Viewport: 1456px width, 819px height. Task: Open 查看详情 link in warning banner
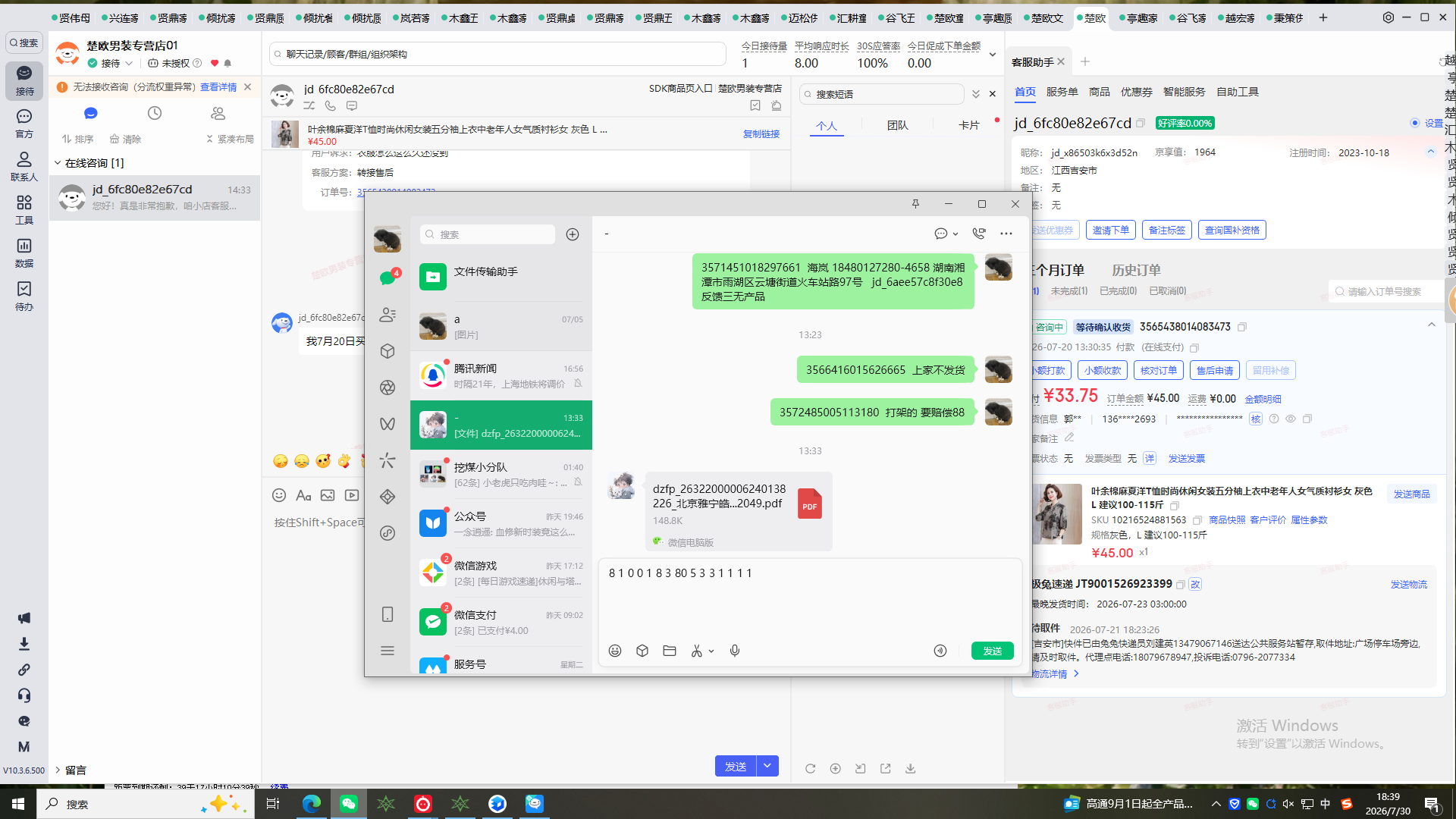point(218,87)
